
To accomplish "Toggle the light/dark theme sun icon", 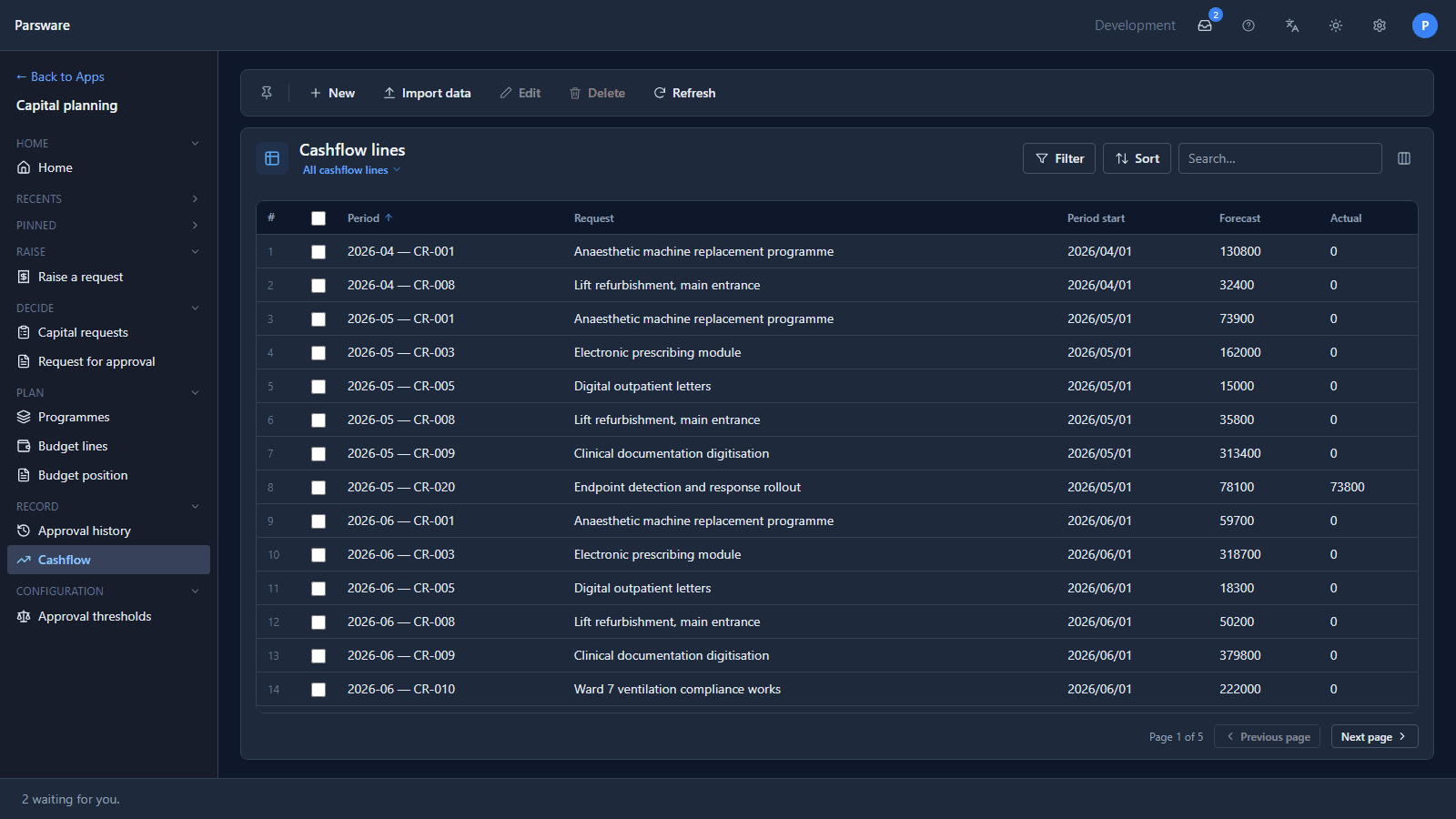I will pyautogui.click(x=1336, y=25).
